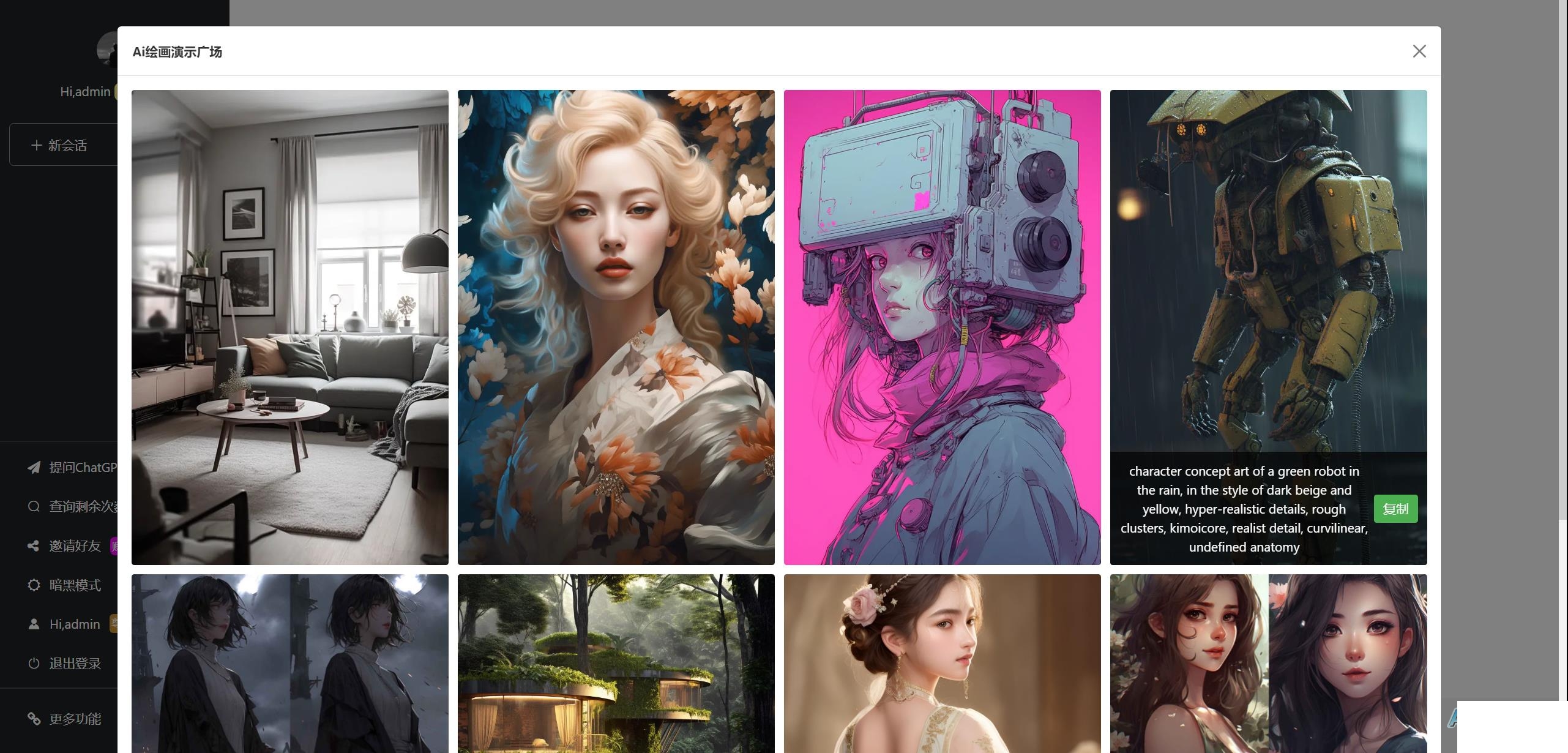The height and width of the screenshot is (753, 1568).
Task: Select the blonde woman floral portrait
Action: 616,328
